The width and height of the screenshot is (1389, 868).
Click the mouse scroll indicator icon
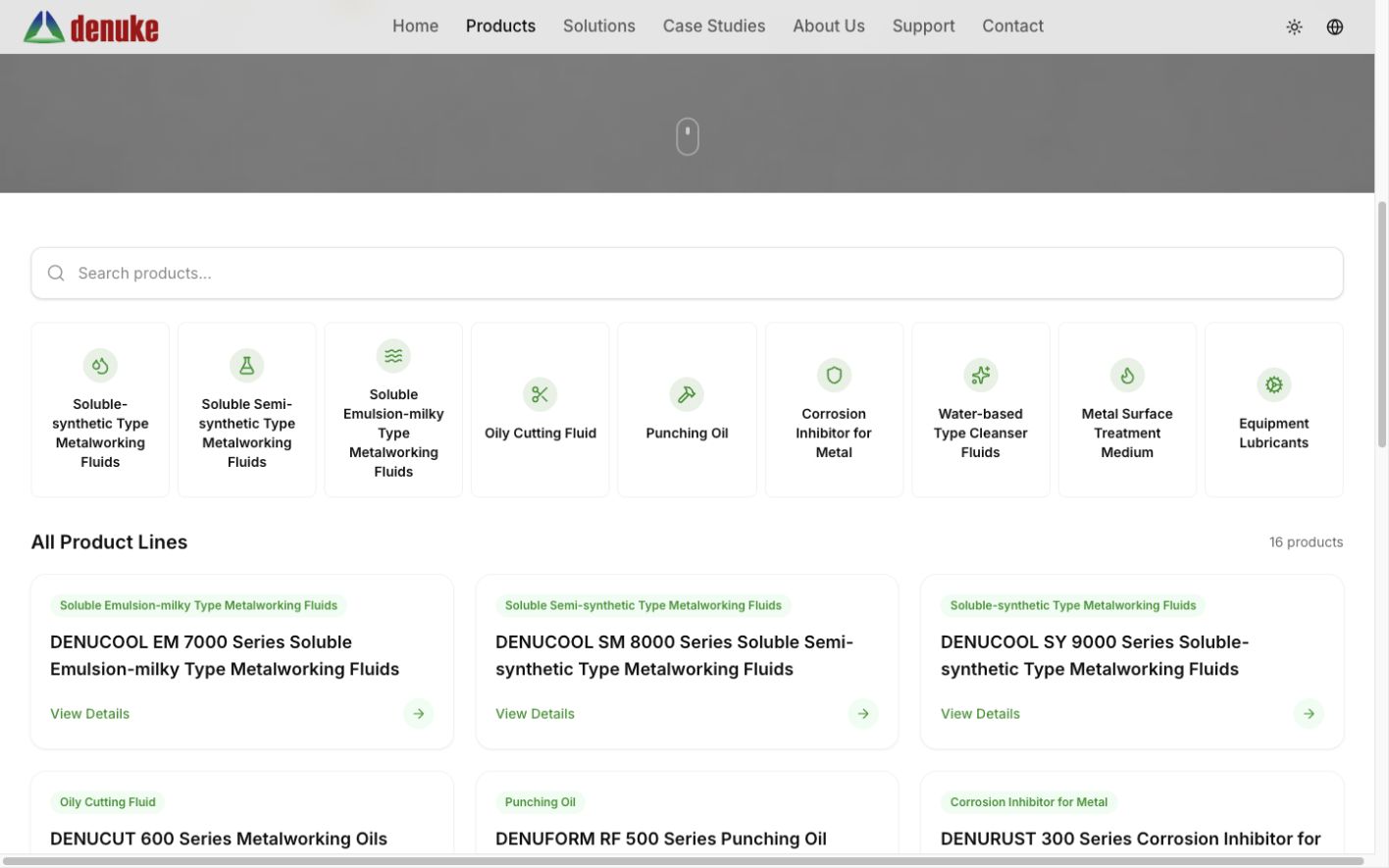[688, 136]
